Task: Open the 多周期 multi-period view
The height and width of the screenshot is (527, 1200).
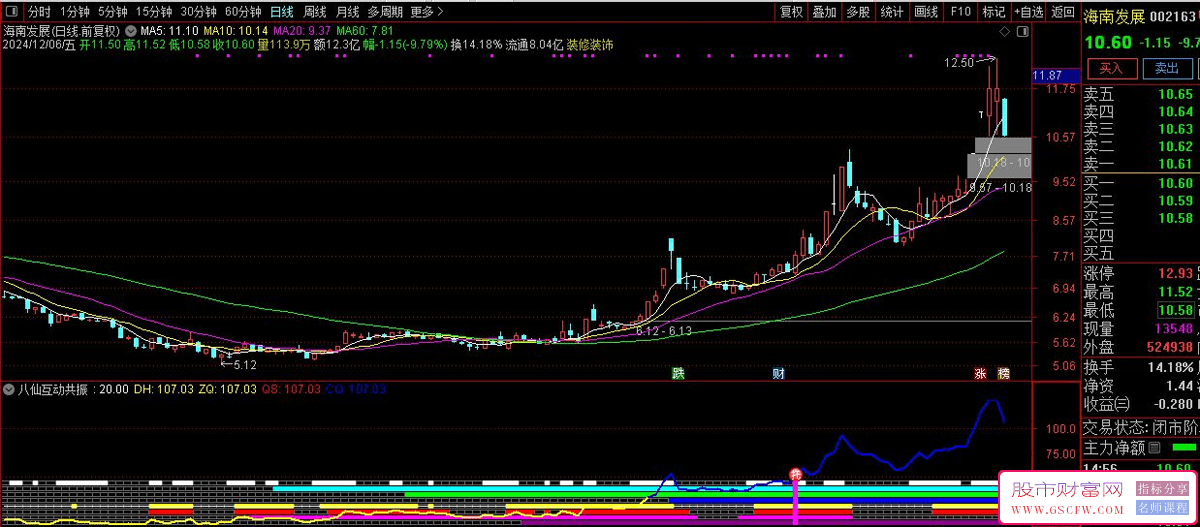Action: (x=385, y=12)
